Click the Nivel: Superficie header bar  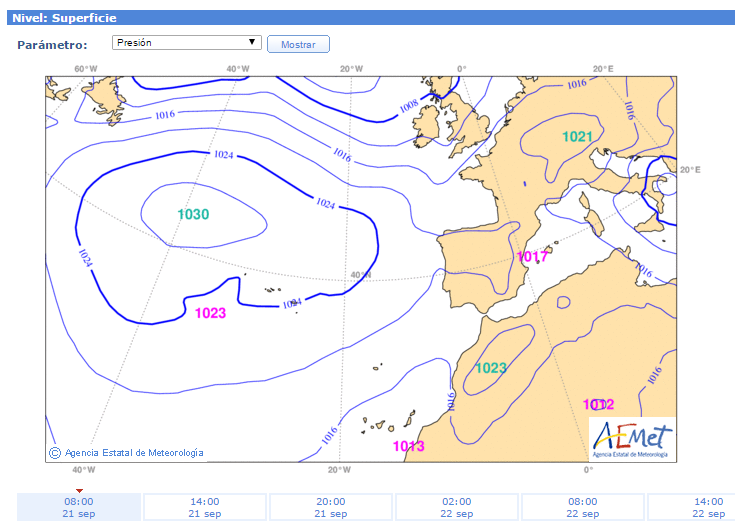click(367, 18)
